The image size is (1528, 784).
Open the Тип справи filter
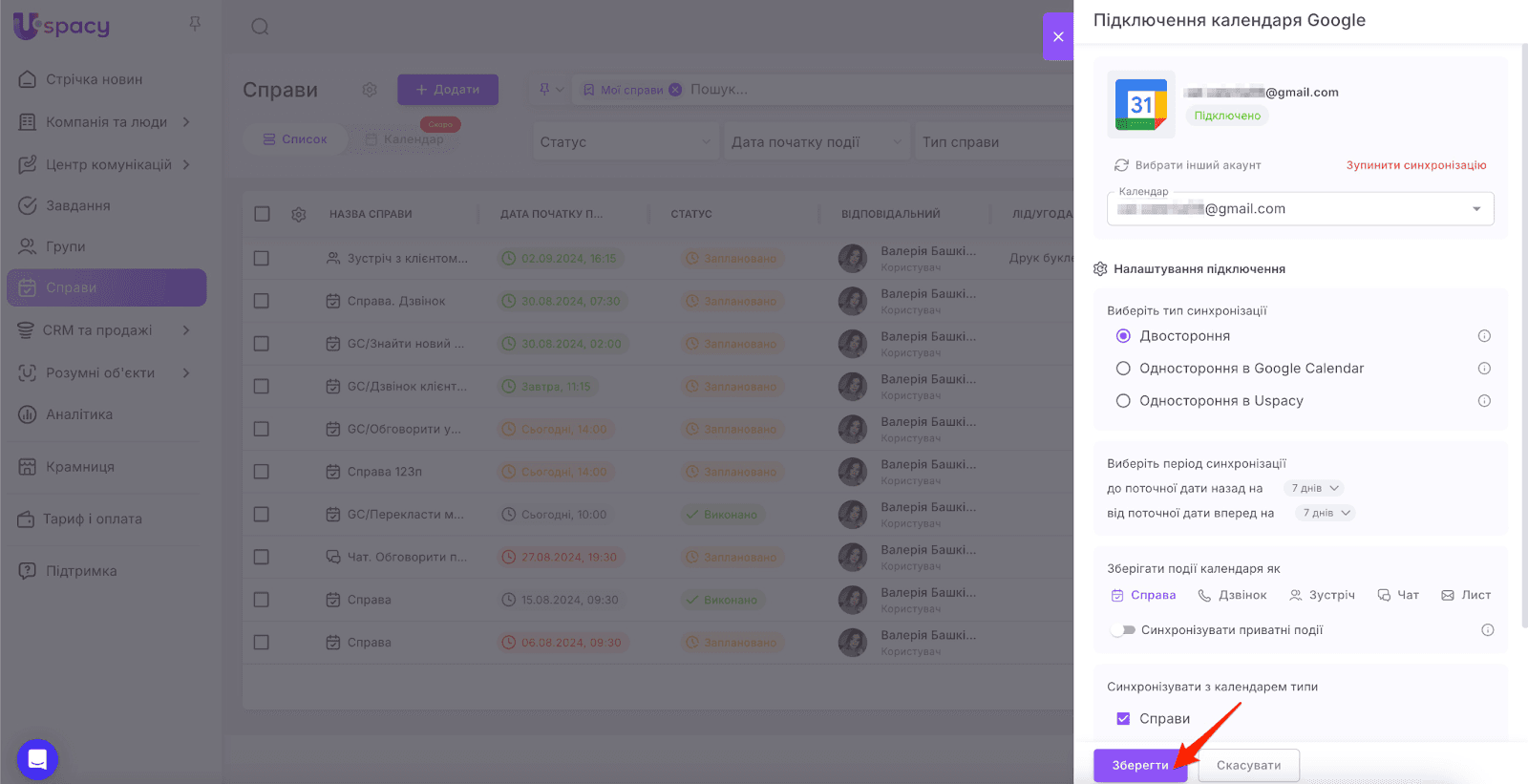pos(993,142)
